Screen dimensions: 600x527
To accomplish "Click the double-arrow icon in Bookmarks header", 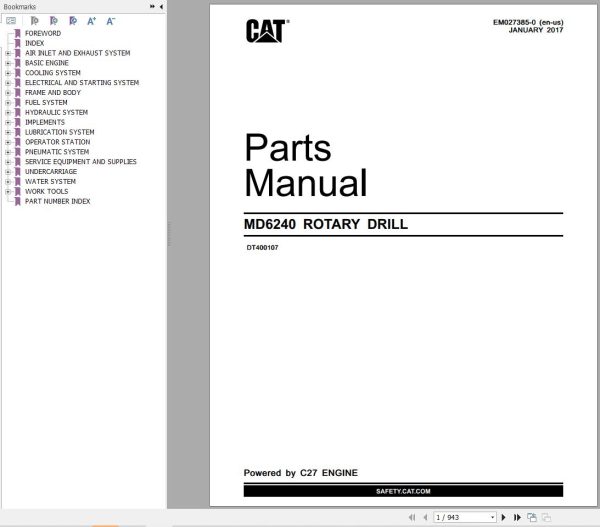I will tap(152, 7).
